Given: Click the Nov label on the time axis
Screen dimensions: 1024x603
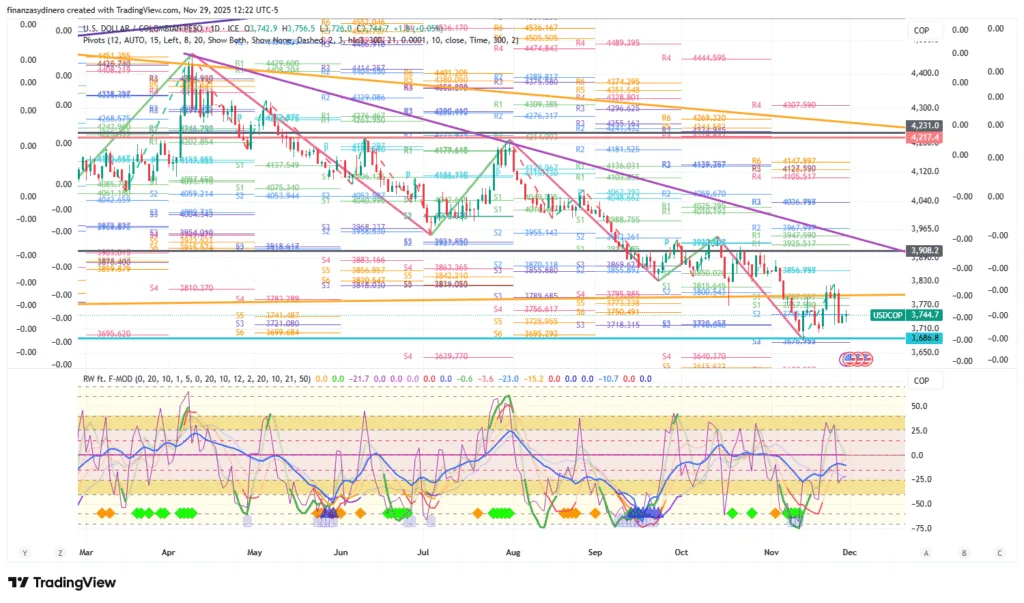Looking at the screenshot, I should pos(770,552).
